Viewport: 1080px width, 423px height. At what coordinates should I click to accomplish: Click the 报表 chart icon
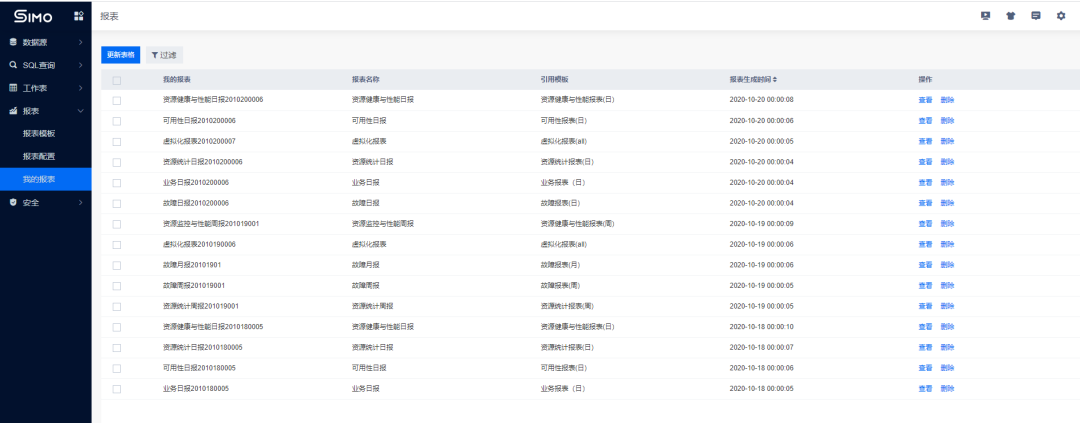click(x=13, y=110)
